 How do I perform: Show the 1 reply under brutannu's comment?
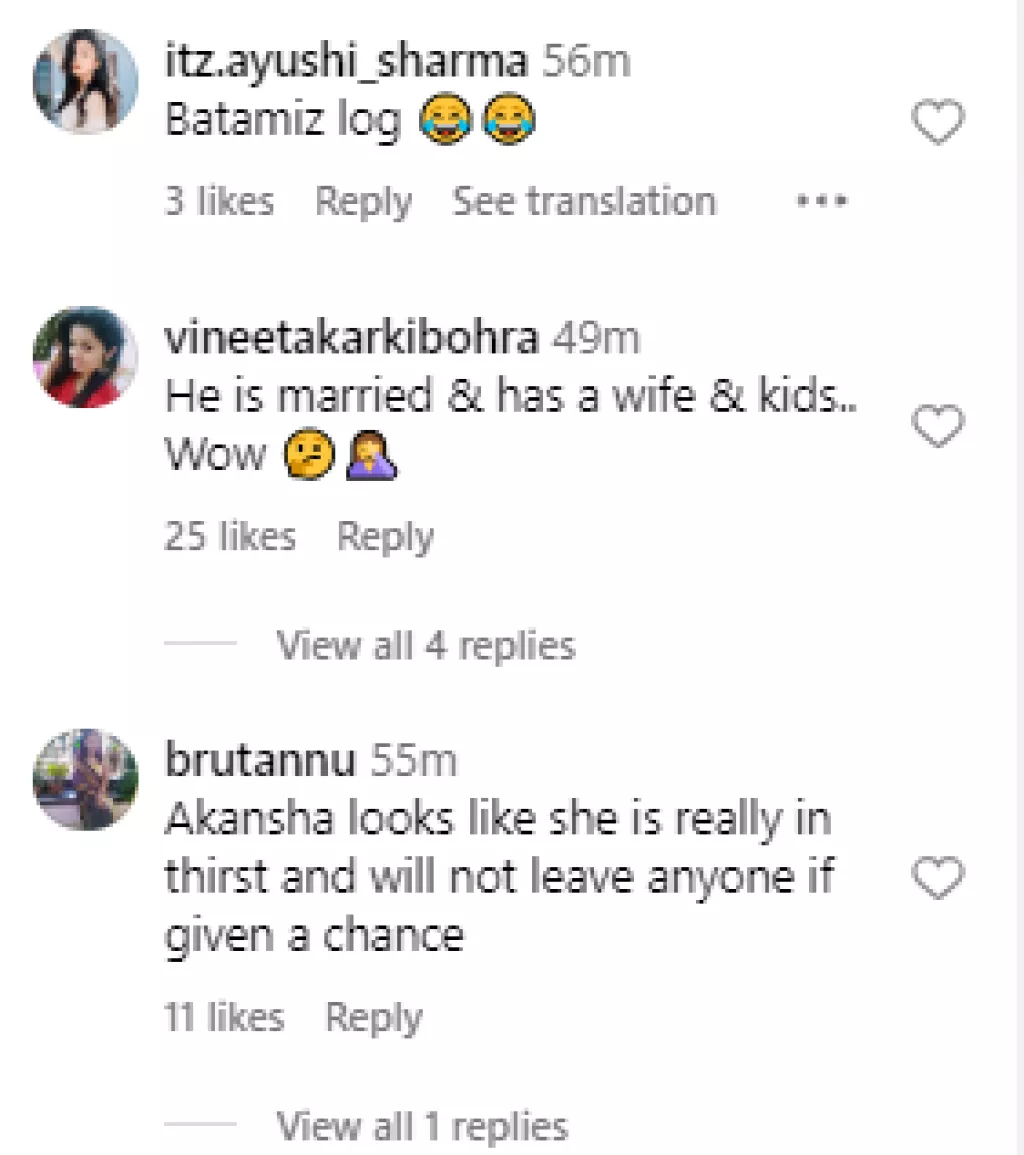point(419,1125)
